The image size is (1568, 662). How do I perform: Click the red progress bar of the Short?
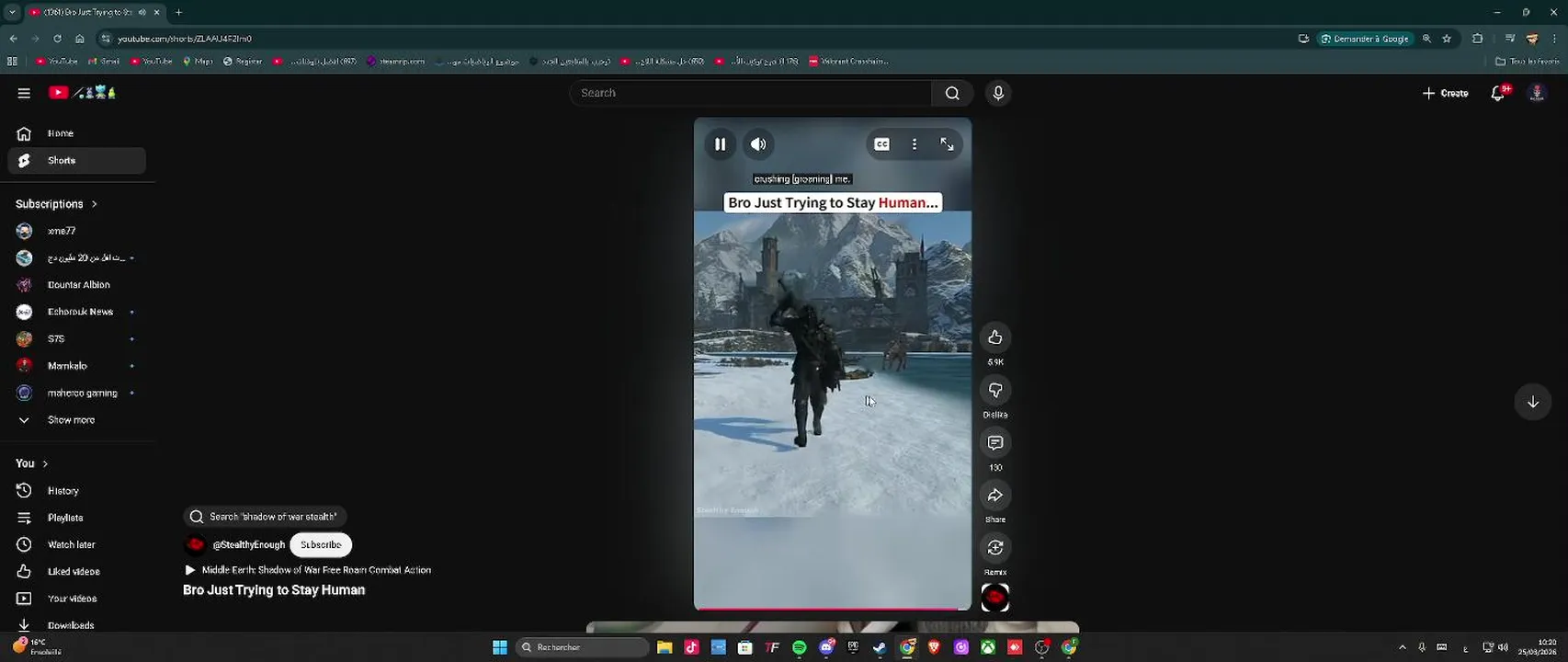pos(833,608)
